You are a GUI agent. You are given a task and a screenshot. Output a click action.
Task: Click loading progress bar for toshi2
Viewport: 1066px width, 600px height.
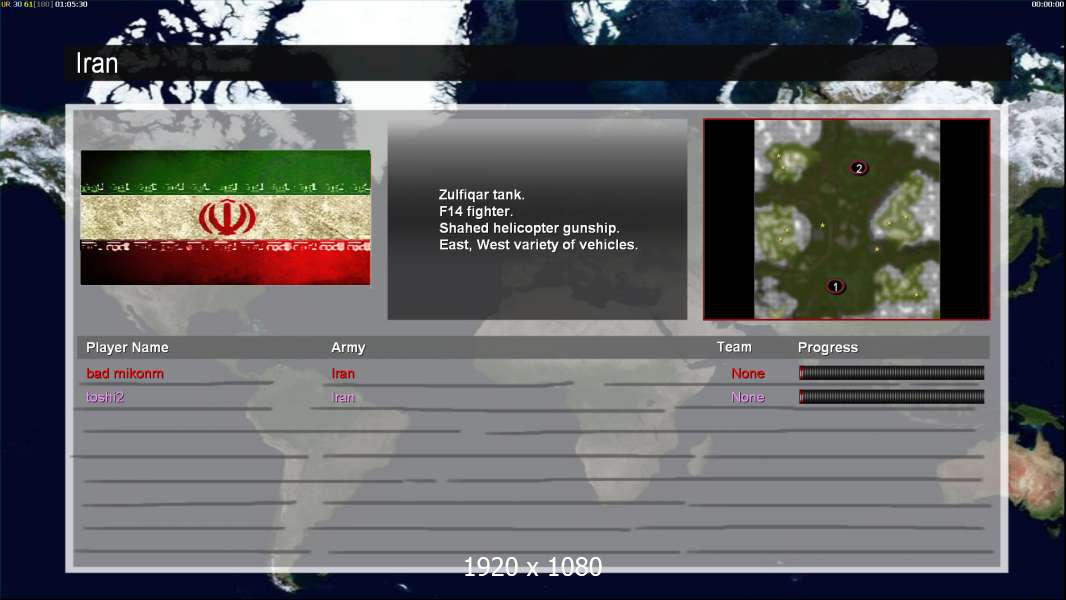point(891,397)
